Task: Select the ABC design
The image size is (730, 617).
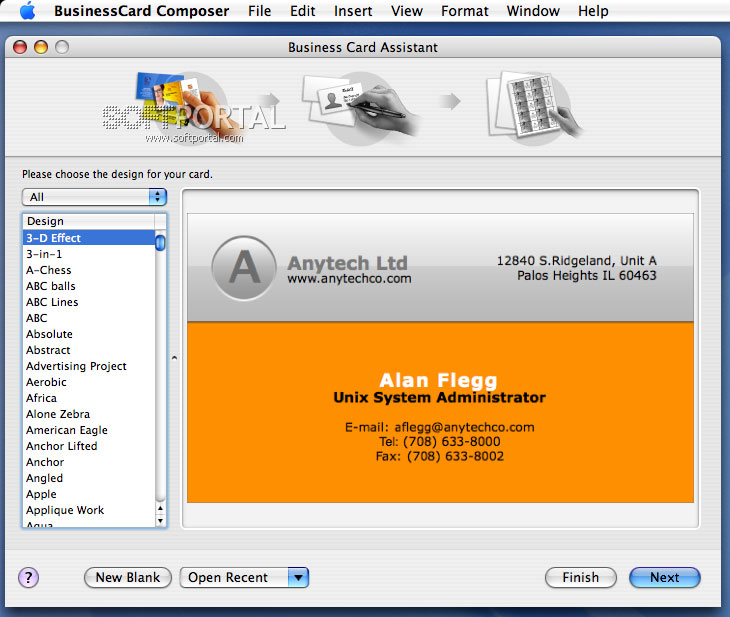Action: click(89, 318)
